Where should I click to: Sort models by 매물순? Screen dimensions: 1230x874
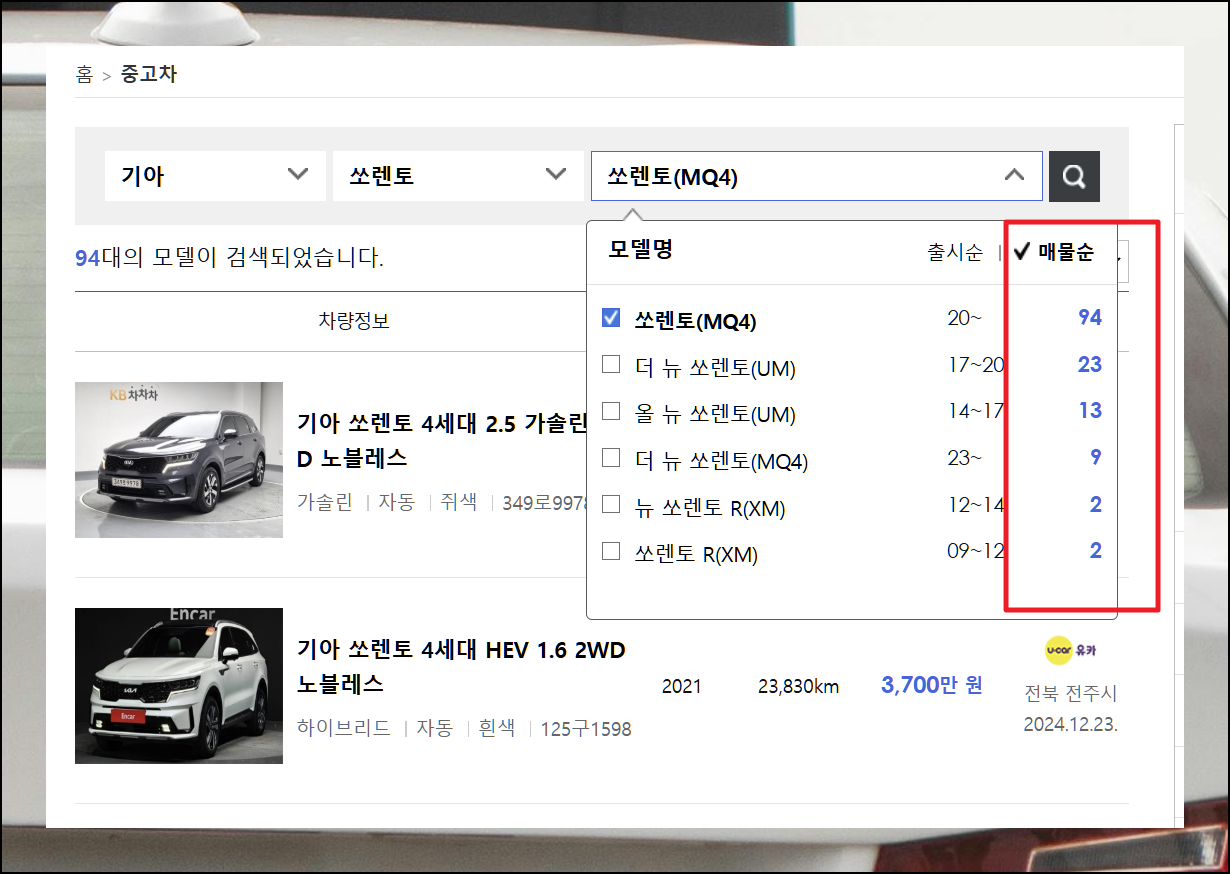click(x=1055, y=253)
